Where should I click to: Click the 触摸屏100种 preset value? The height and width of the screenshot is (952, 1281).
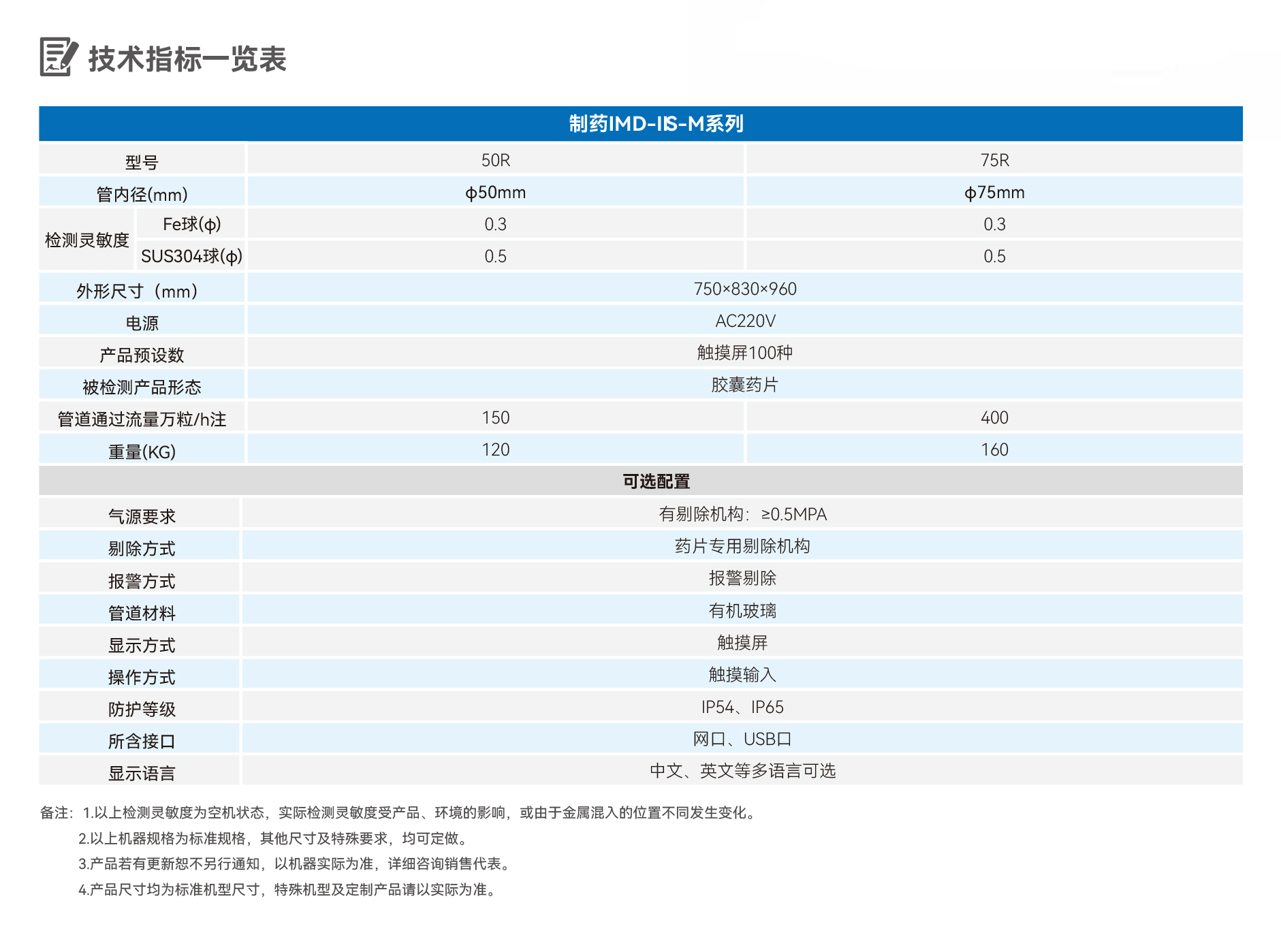746,352
